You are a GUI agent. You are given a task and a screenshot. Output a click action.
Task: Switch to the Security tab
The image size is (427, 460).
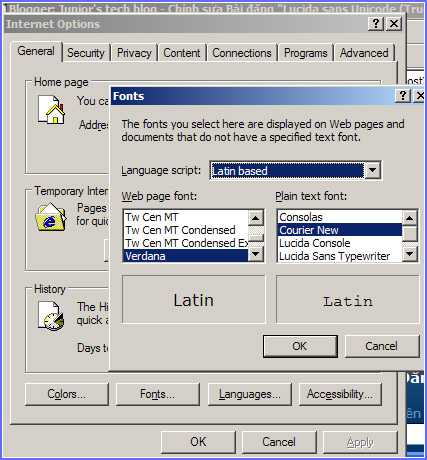click(86, 53)
